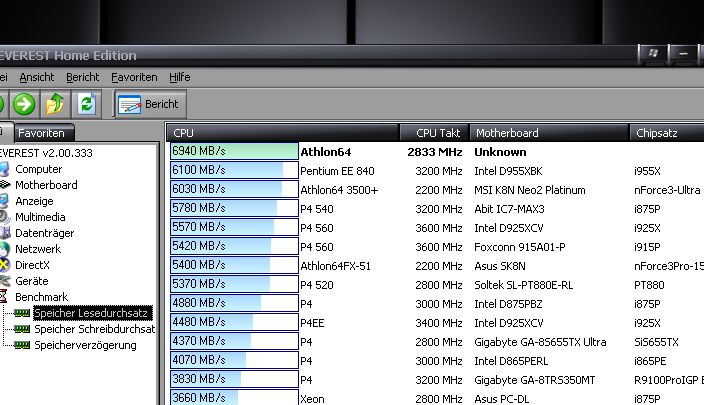Select the Datenträger tree item

(44, 233)
